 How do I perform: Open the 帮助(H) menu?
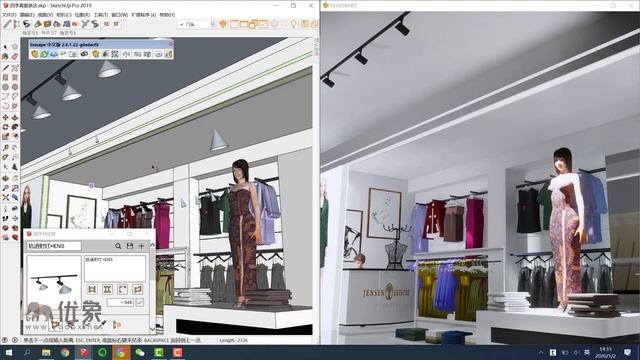(x=167, y=15)
